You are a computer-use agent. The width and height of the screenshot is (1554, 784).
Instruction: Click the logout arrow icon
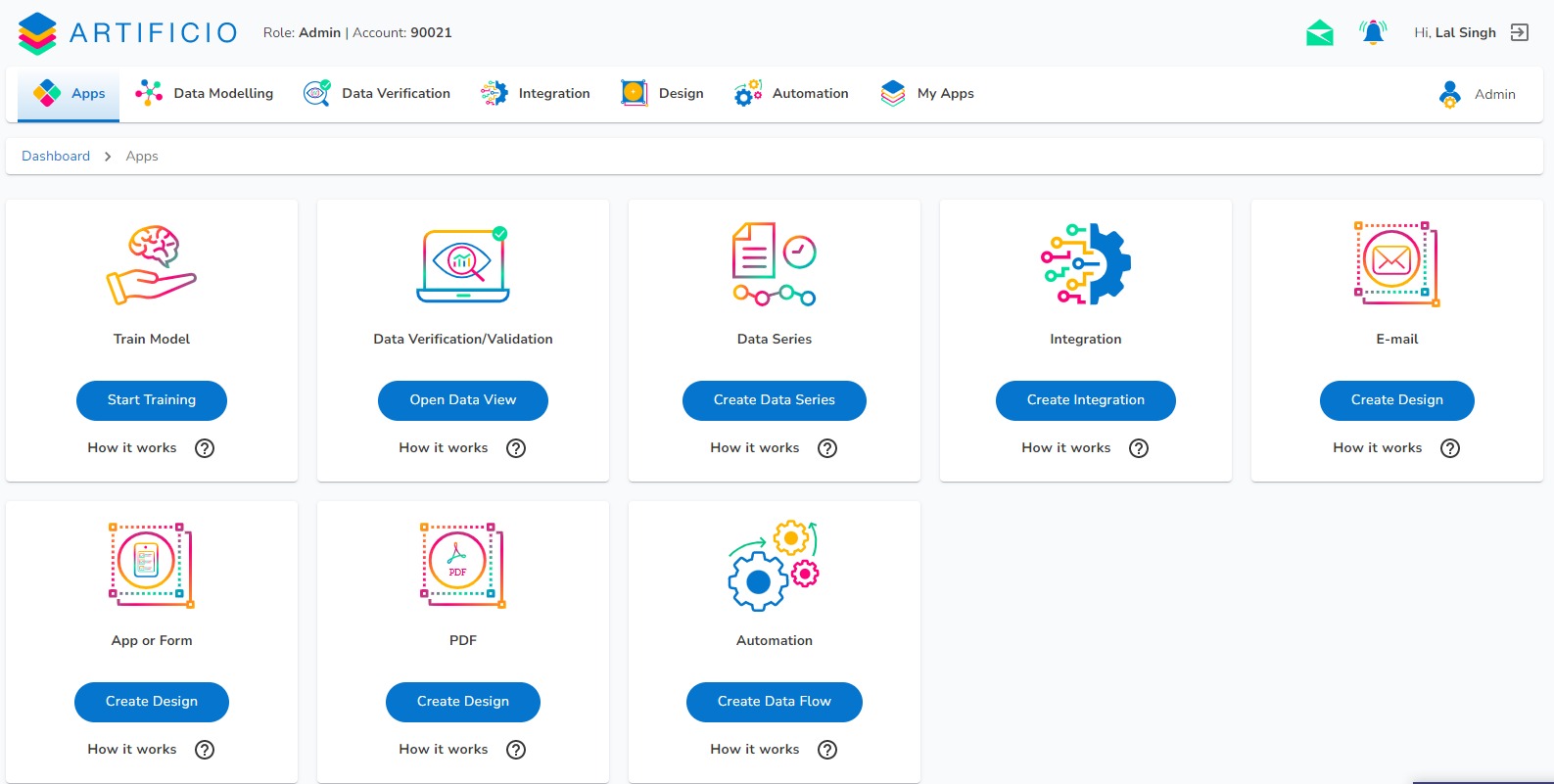(x=1519, y=32)
